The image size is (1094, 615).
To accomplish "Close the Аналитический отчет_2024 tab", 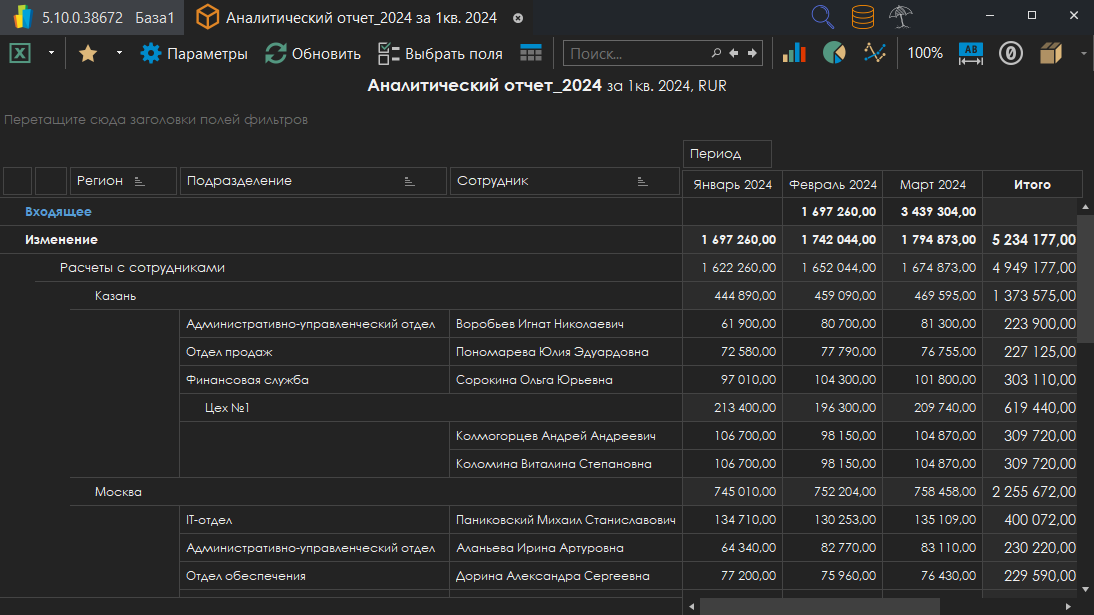I will [518, 18].
